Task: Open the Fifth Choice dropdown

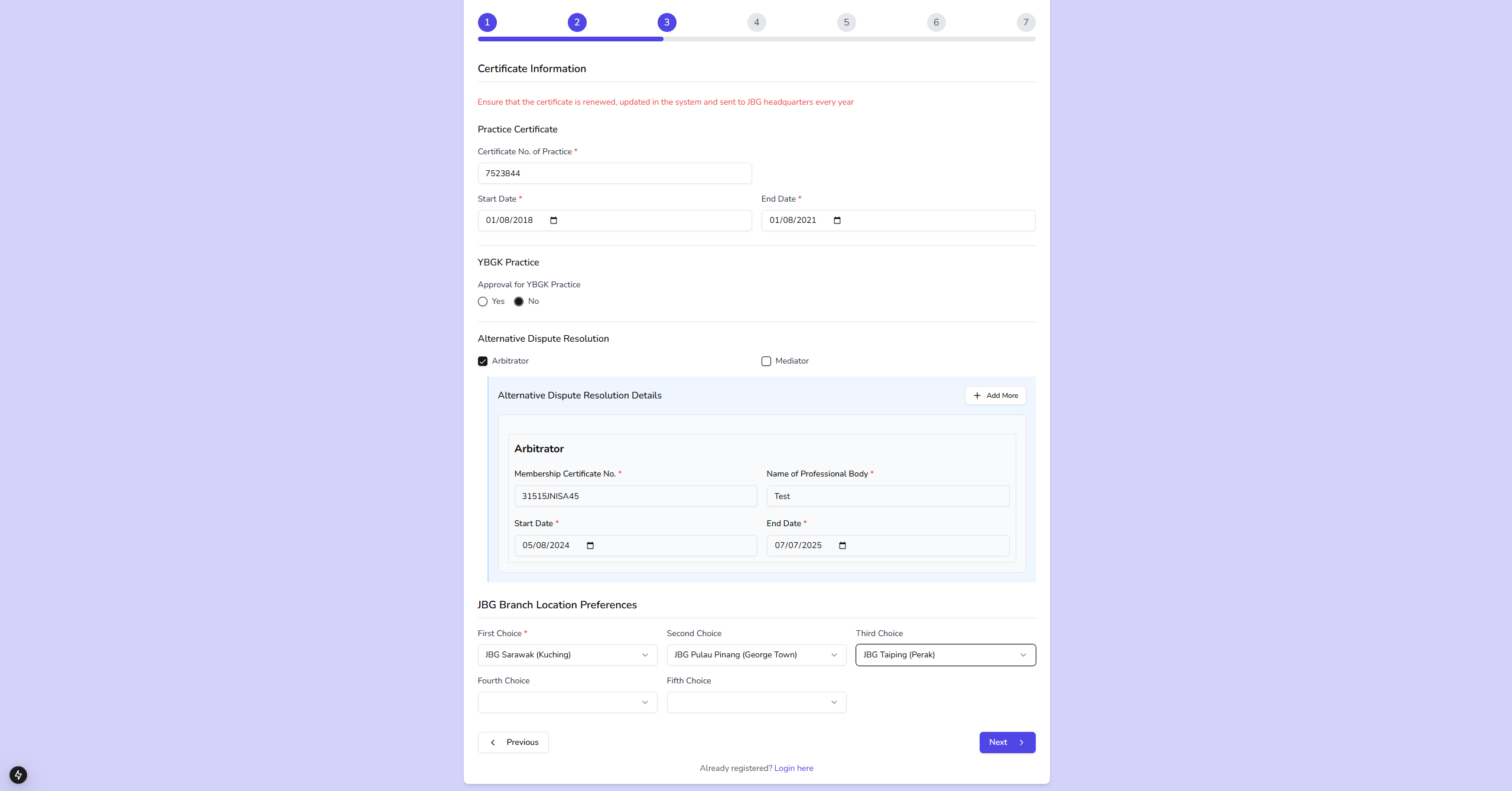Action: (756, 702)
